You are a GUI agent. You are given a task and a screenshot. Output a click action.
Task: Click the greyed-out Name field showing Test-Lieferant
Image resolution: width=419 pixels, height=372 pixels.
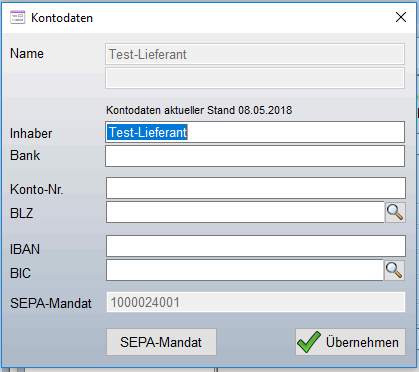click(255, 54)
